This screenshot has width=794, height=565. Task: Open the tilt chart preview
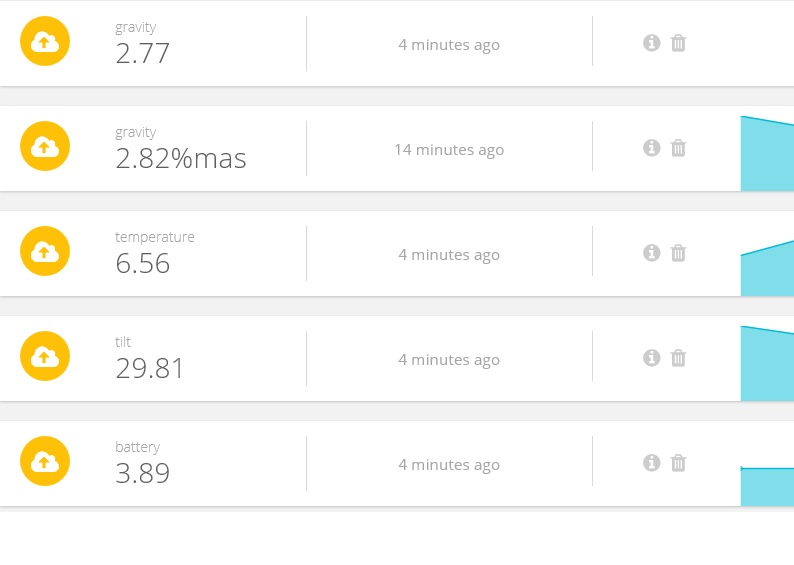(767, 365)
